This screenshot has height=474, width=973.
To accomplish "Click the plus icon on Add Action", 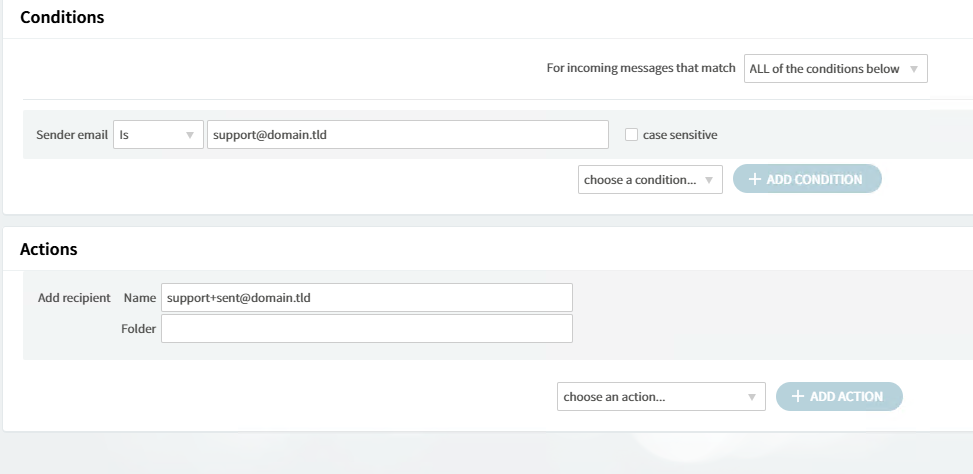I will point(798,397).
